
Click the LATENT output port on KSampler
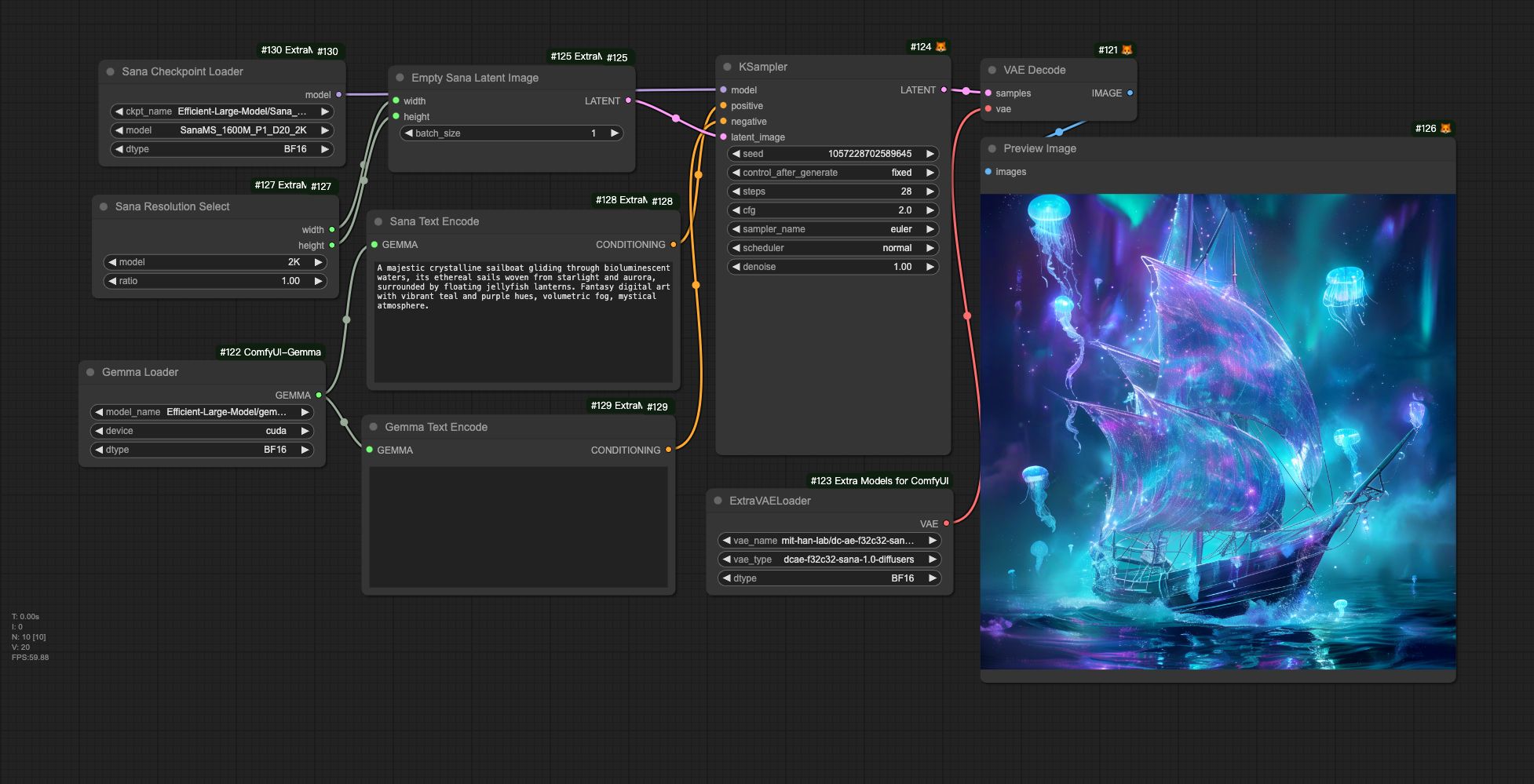(x=944, y=90)
